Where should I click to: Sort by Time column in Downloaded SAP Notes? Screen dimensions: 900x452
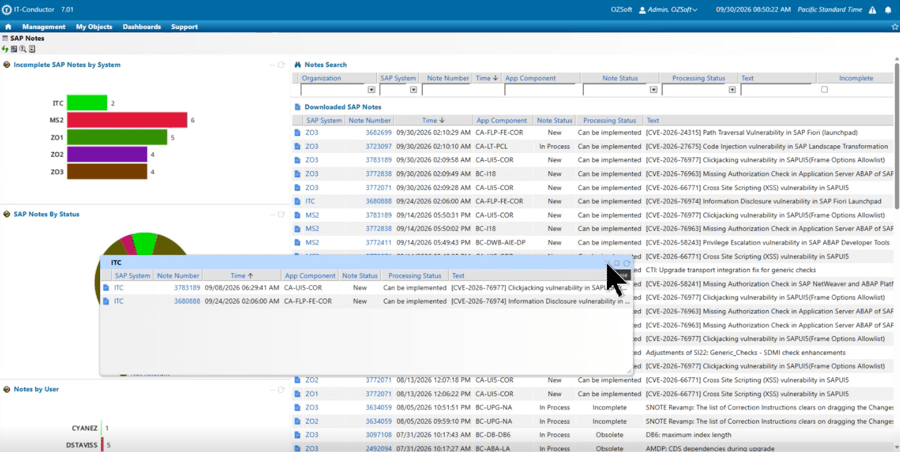tap(433, 121)
